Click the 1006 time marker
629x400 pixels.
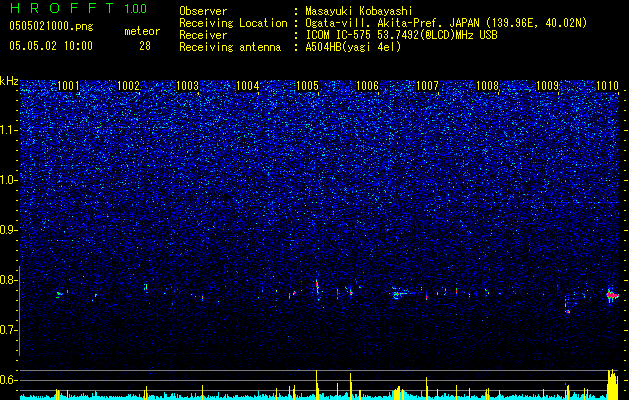[x=367, y=85]
